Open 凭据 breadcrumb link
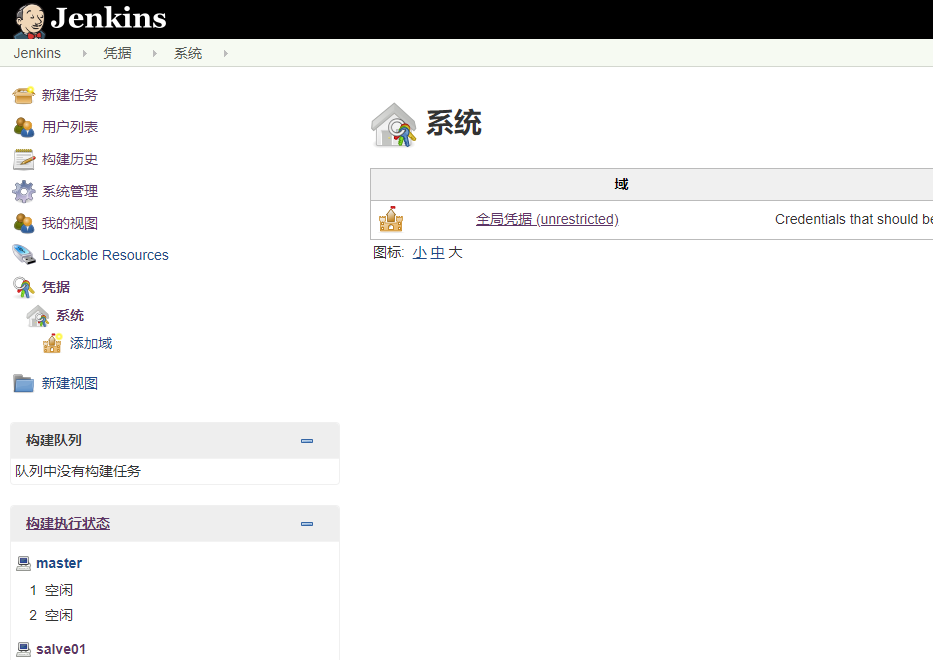 [117, 53]
